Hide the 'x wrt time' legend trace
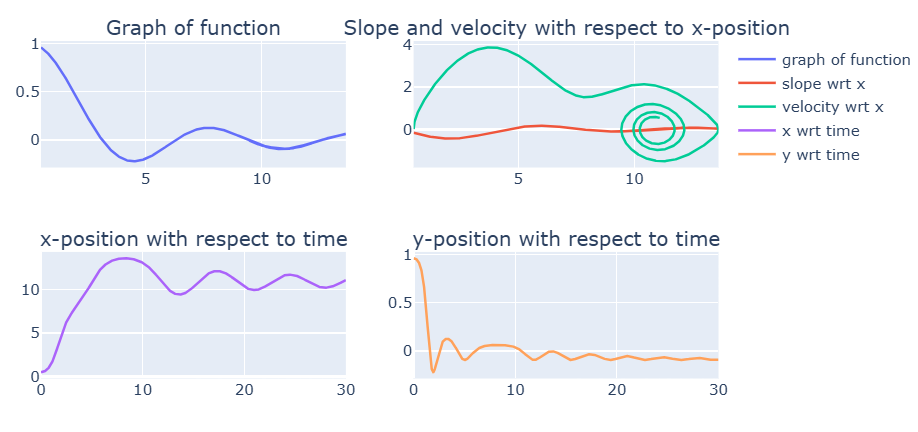The image size is (918, 432). tap(823, 131)
